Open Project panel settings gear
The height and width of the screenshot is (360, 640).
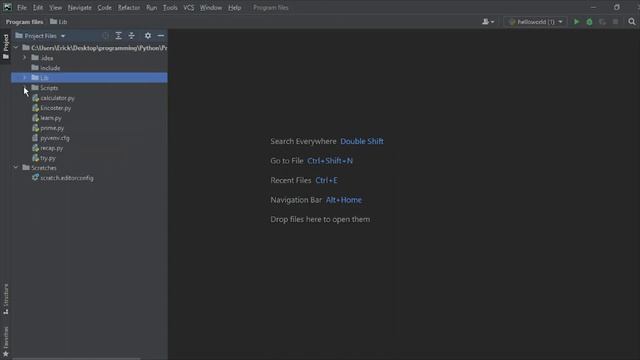tap(148, 36)
